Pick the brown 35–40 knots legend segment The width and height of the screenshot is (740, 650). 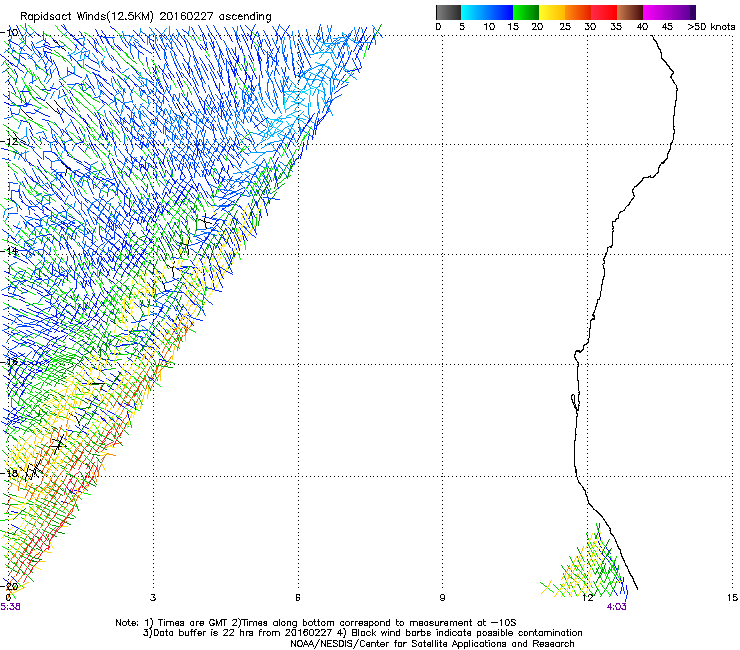pos(630,12)
